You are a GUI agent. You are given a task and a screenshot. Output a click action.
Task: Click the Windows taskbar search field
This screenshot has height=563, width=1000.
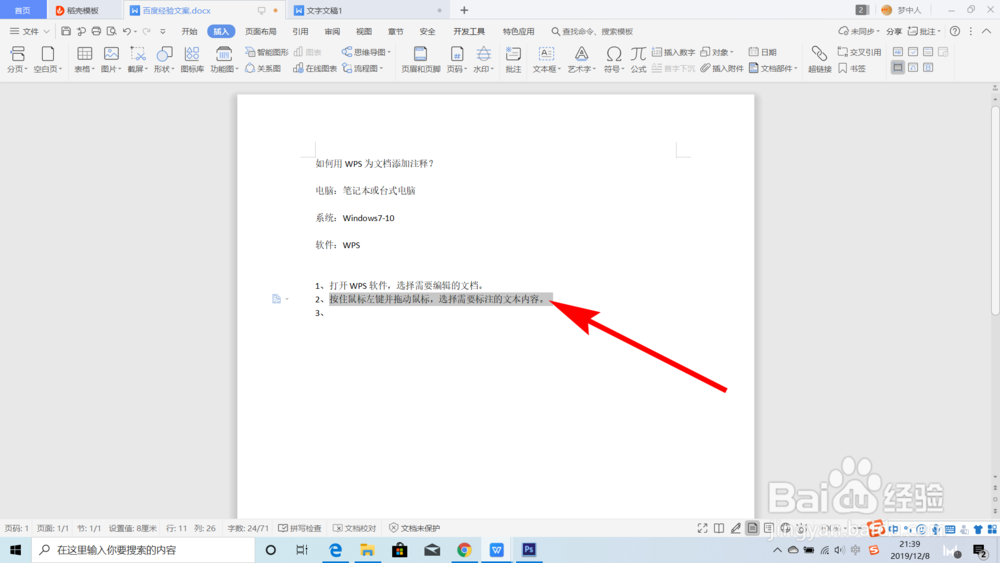pos(143,550)
